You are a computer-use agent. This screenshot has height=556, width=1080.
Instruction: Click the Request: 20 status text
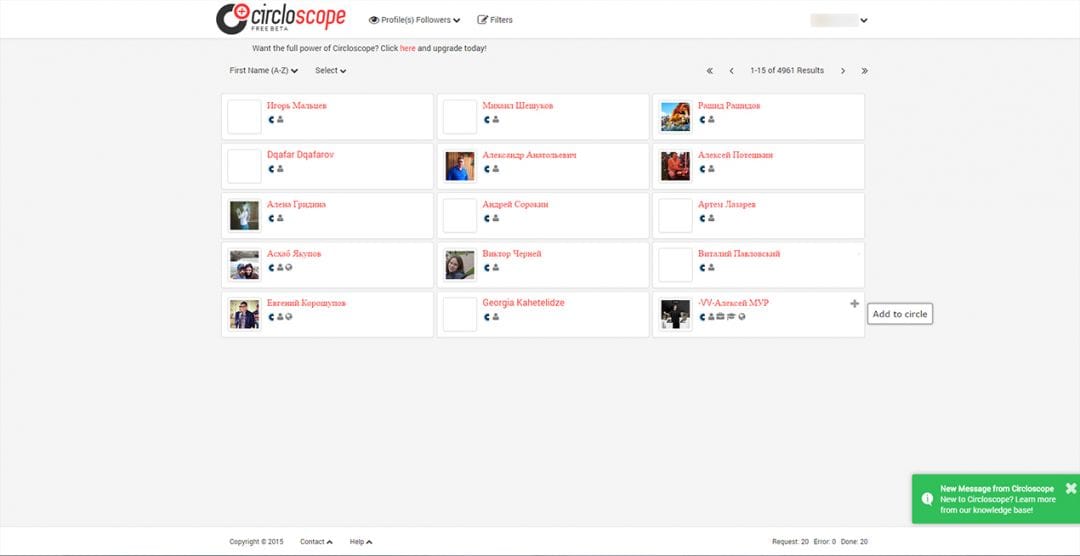(790, 542)
